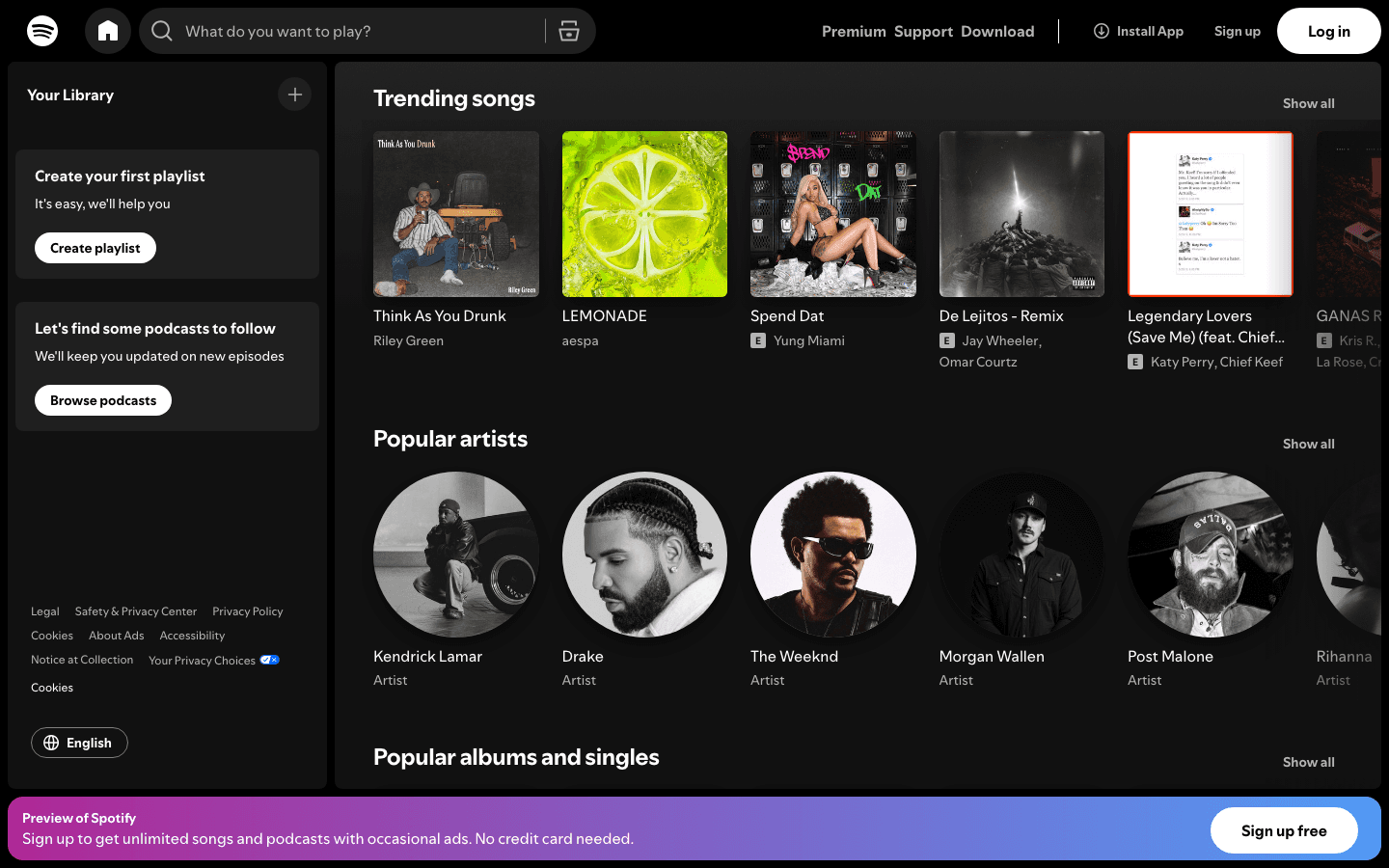
Task: Open The Weeknd artist photo
Action: (833, 555)
